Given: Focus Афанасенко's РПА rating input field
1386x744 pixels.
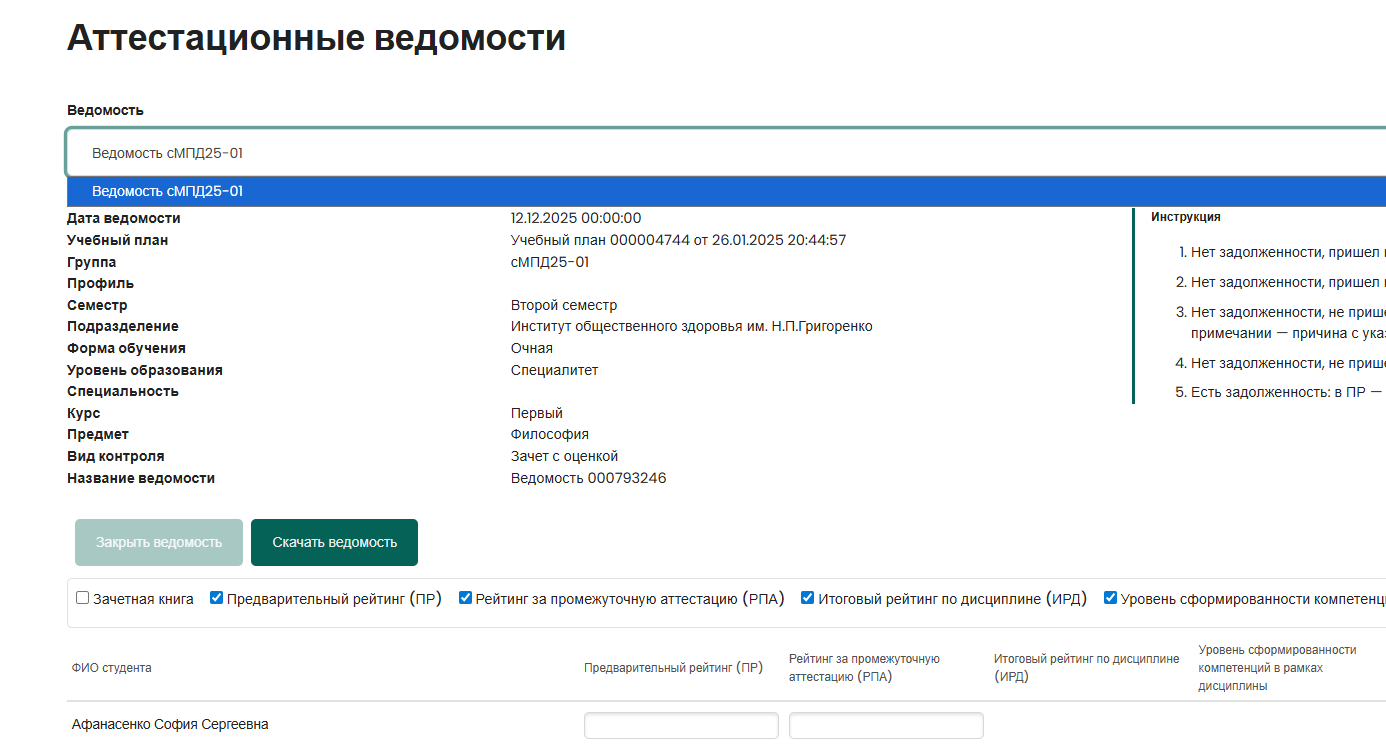Looking at the screenshot, I should pos(886,725).
